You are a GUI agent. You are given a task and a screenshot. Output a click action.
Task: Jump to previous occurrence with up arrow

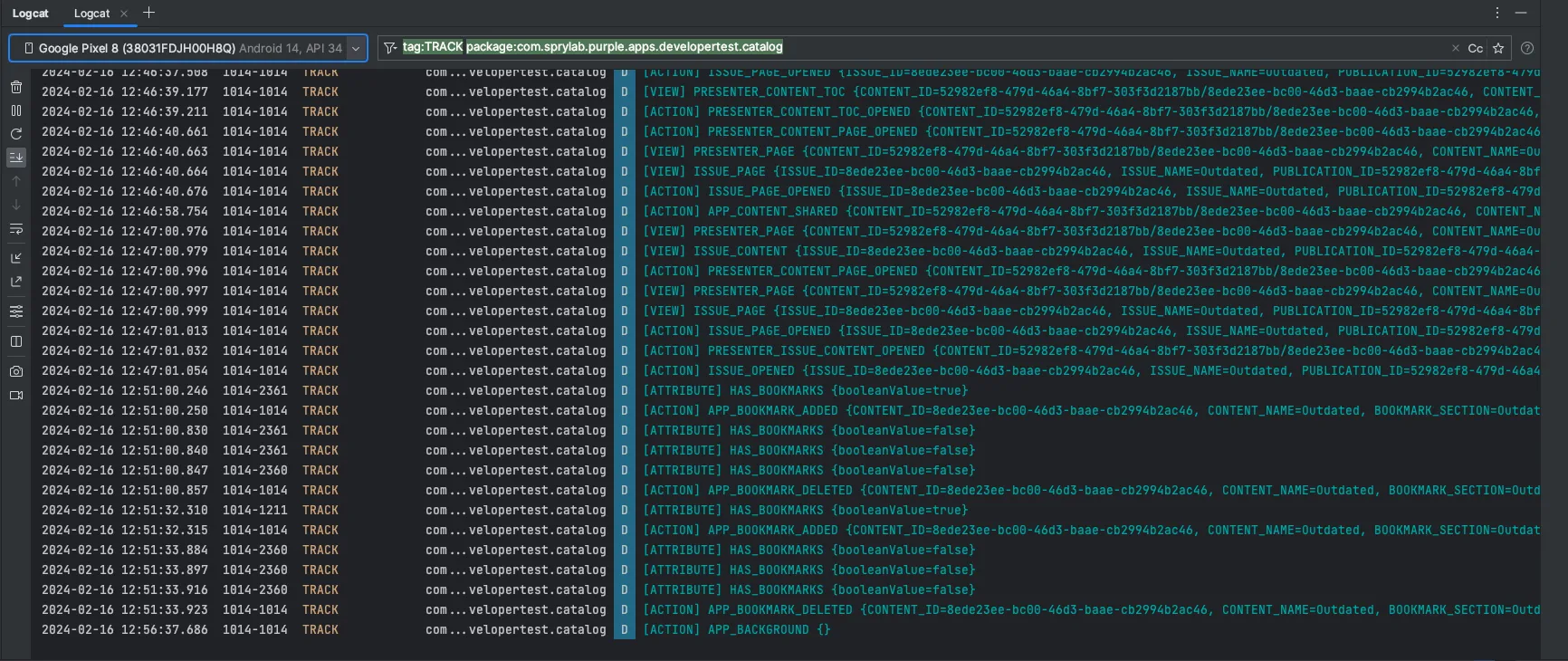click(x=16, y=181)
